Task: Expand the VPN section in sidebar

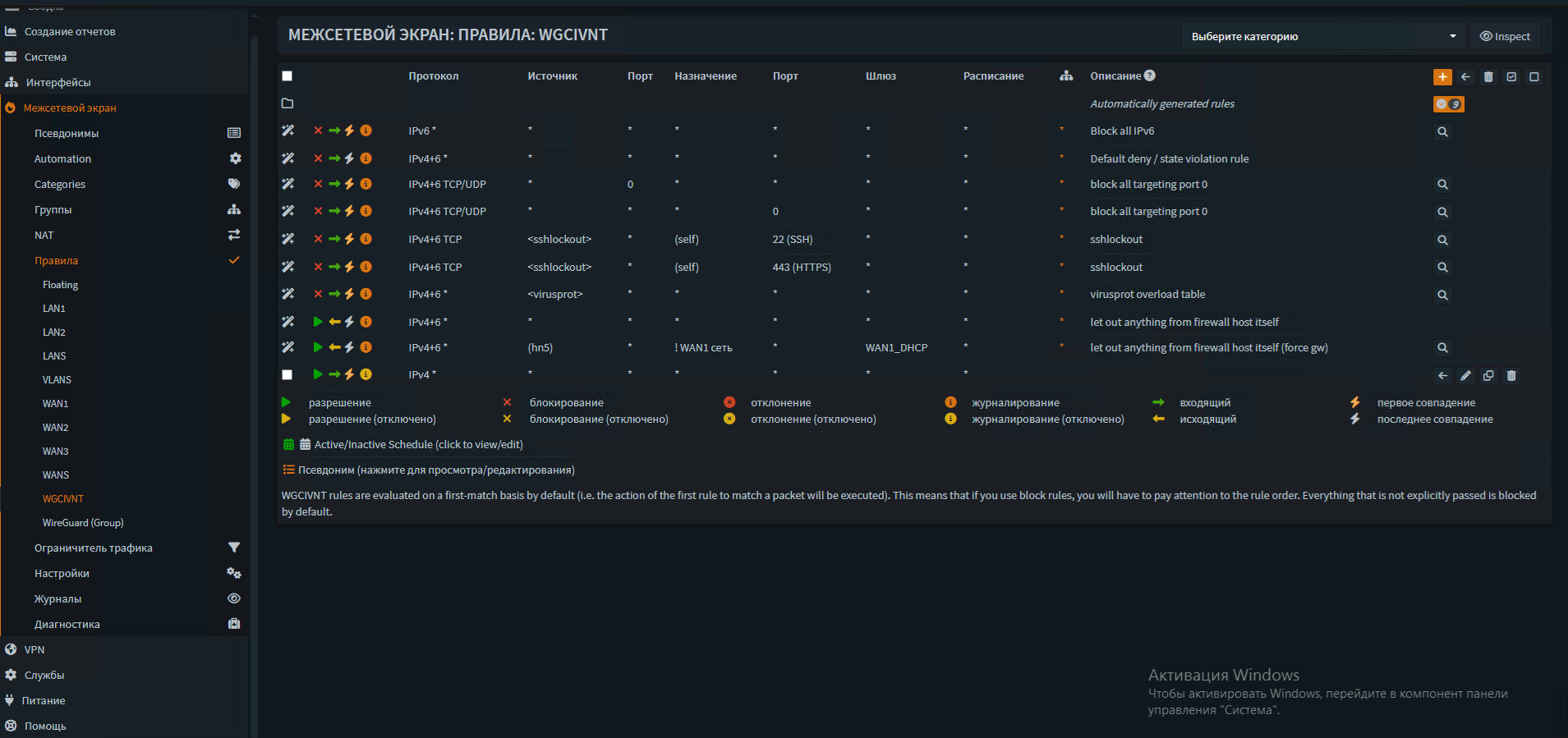Action: click(x=34, y=649)
